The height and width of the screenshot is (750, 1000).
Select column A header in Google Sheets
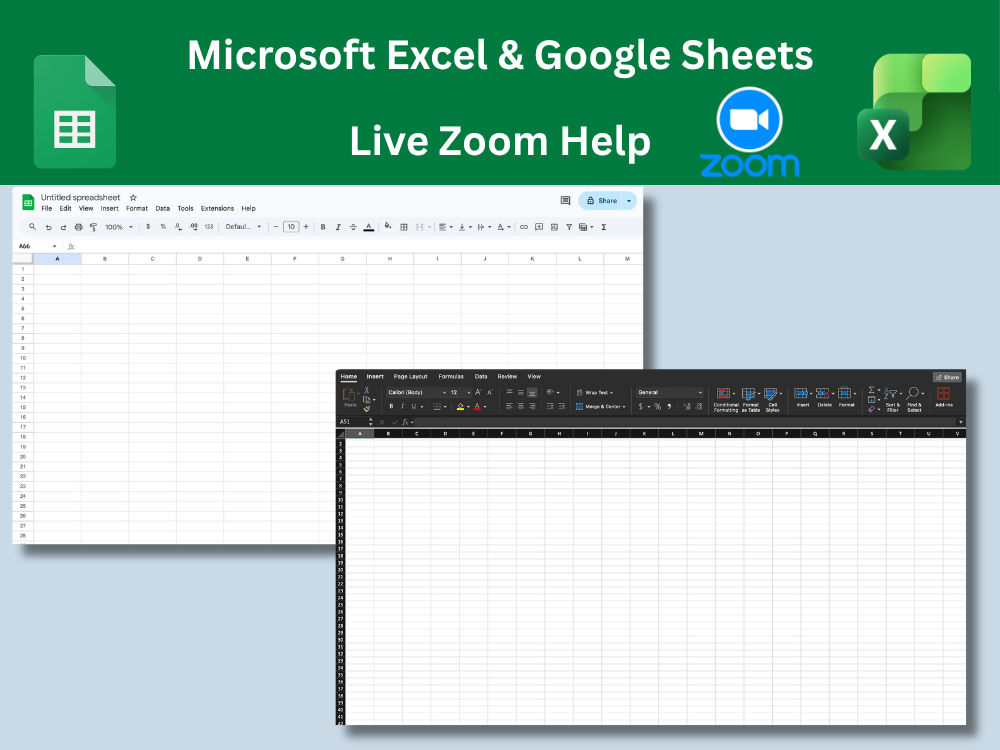pos(57,259)
